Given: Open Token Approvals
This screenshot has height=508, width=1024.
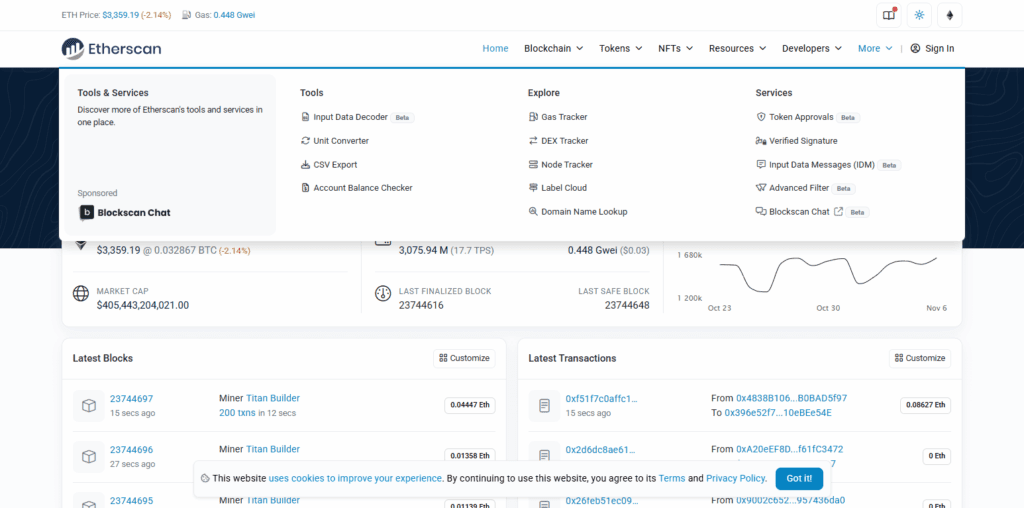Looking at the screenshot, I should [801, 117].
